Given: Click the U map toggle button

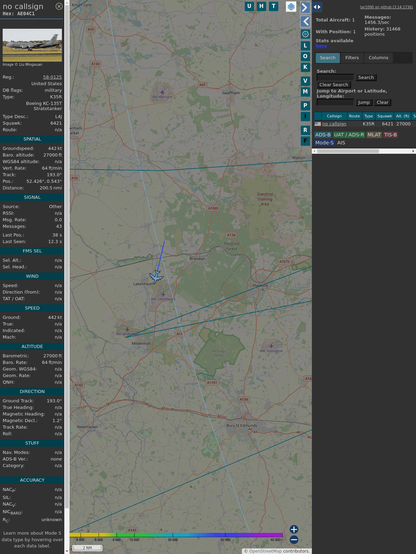Looking at the screenshot, I should (x=249, y=6).
